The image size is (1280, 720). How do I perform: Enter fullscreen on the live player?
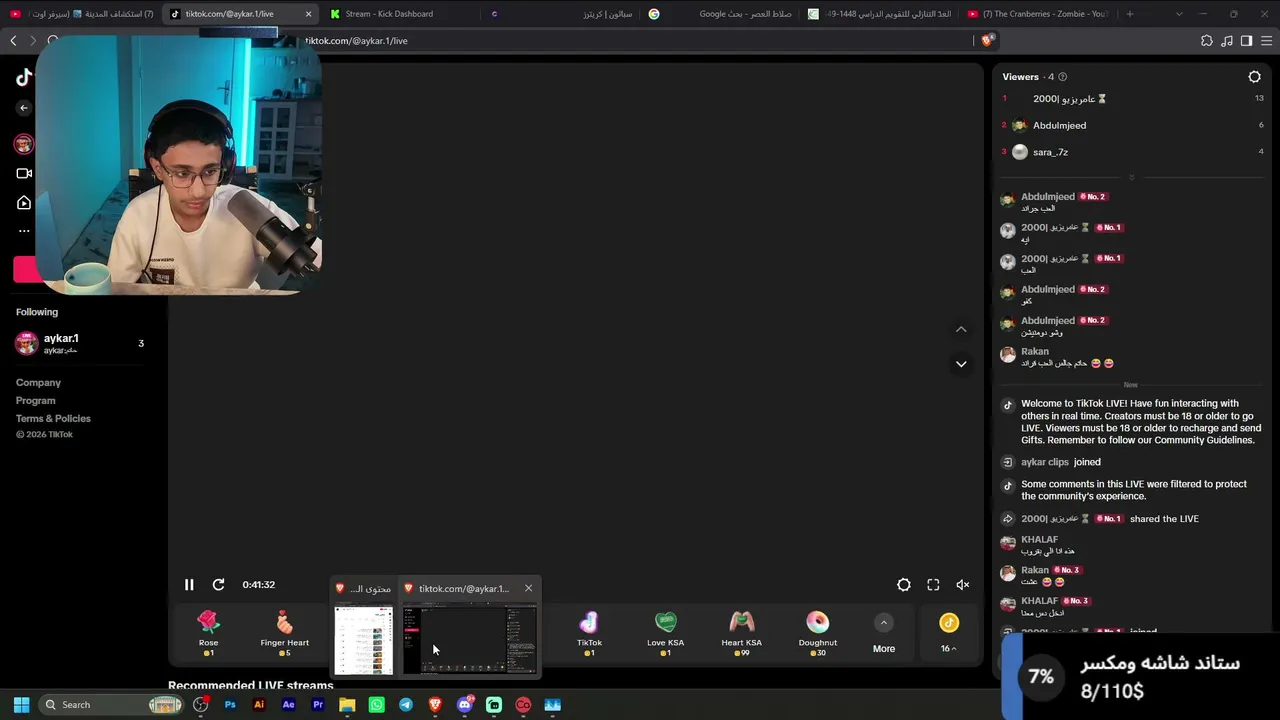(x=933, y=585)
